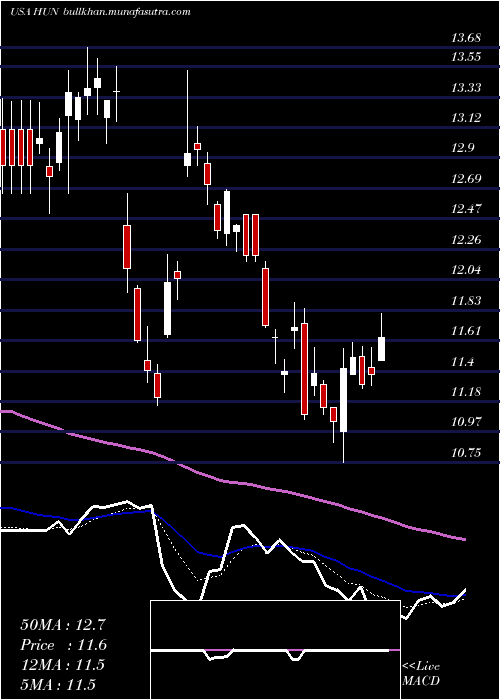Select the 11.61 price axis label
This screenshot has height=700, width=500.
(466, 331)
